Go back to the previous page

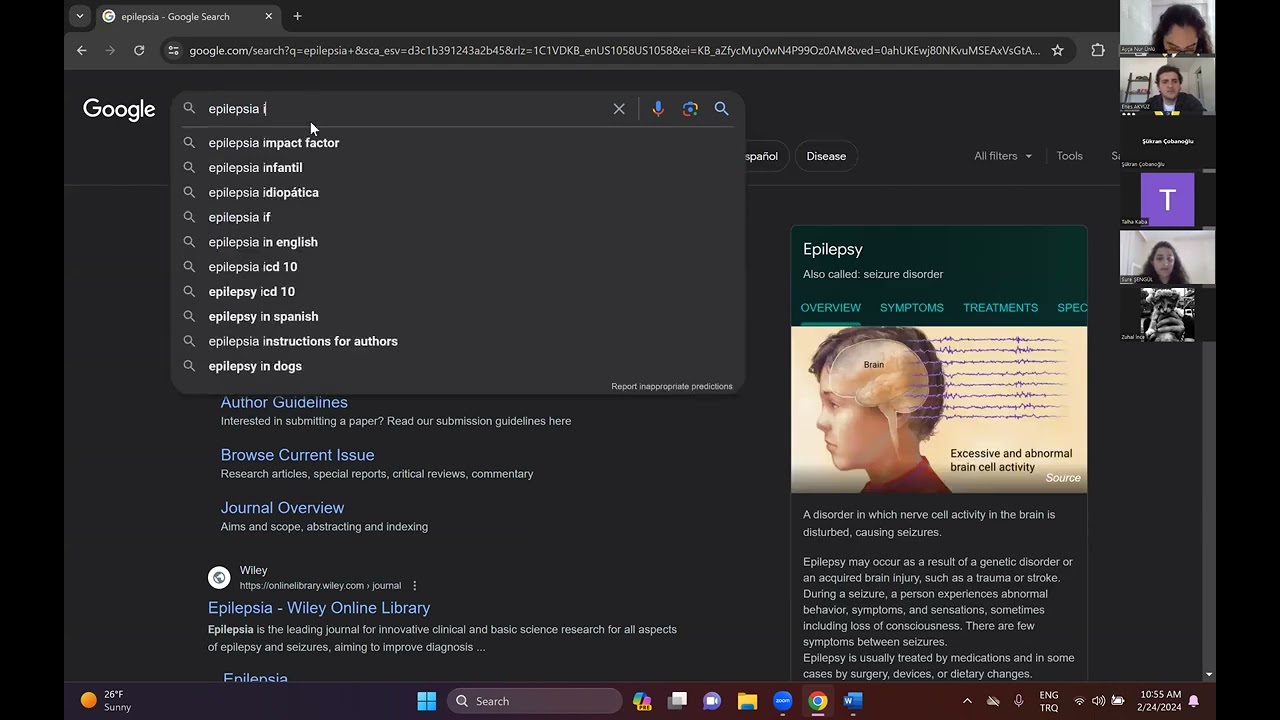pos(82,50)
